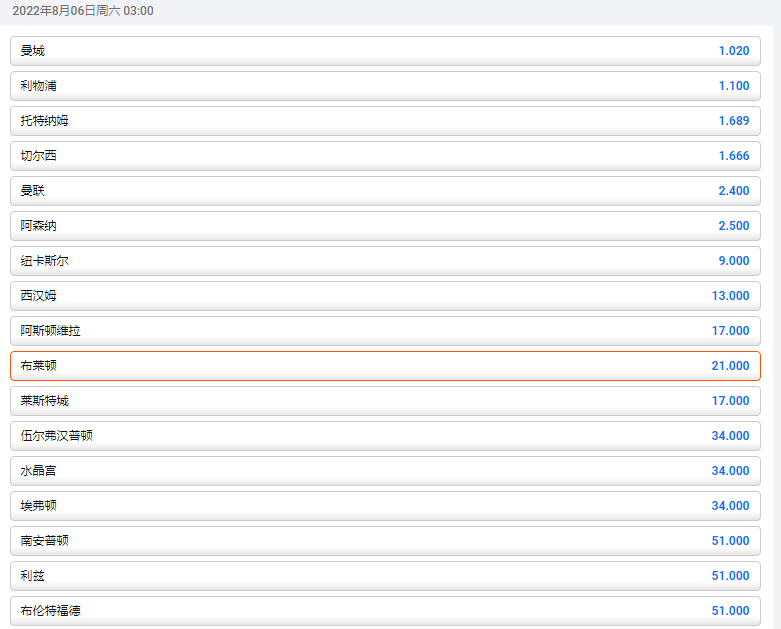Choose the 西汉姆 13.000 option

pyautogui.click(x=385, y=296)
